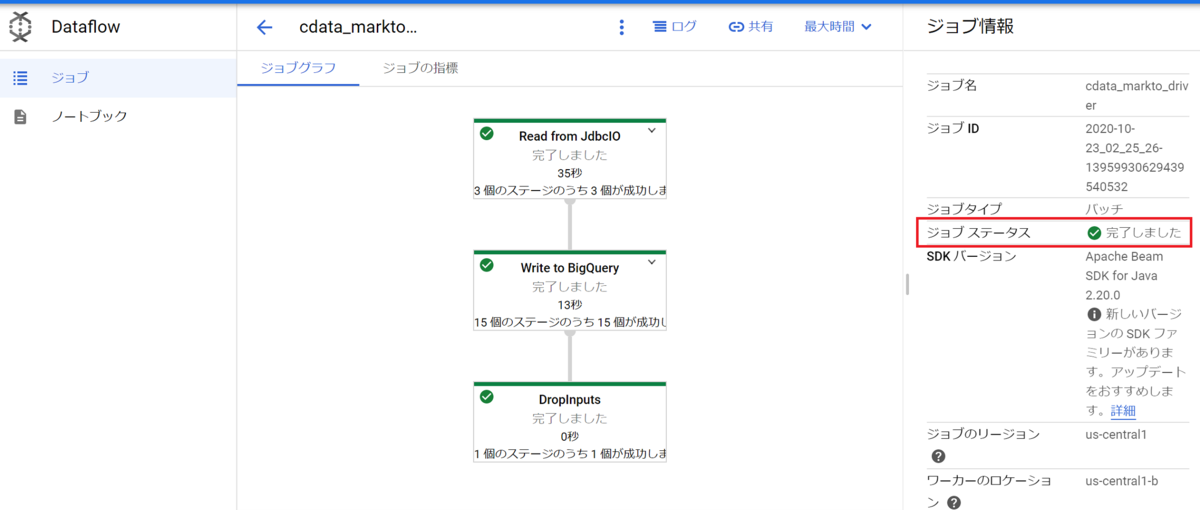Image resolution: width=1200 pixels, height=510 pixels.
Task: Click the cdata_markto... job title
Action: [x=357, y=27]
